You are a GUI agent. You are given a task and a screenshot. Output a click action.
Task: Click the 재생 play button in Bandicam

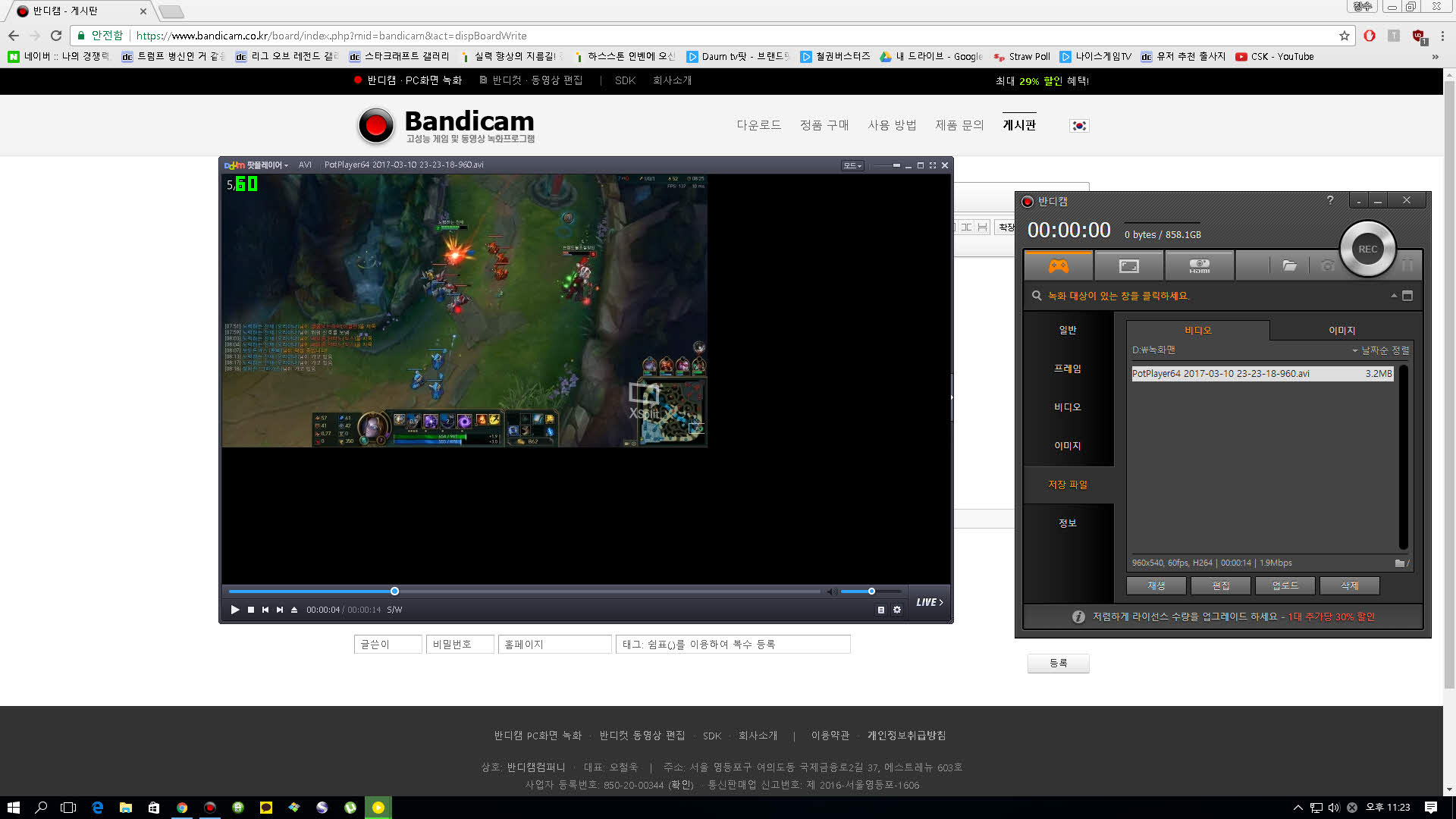click(x=1156, y=585)
